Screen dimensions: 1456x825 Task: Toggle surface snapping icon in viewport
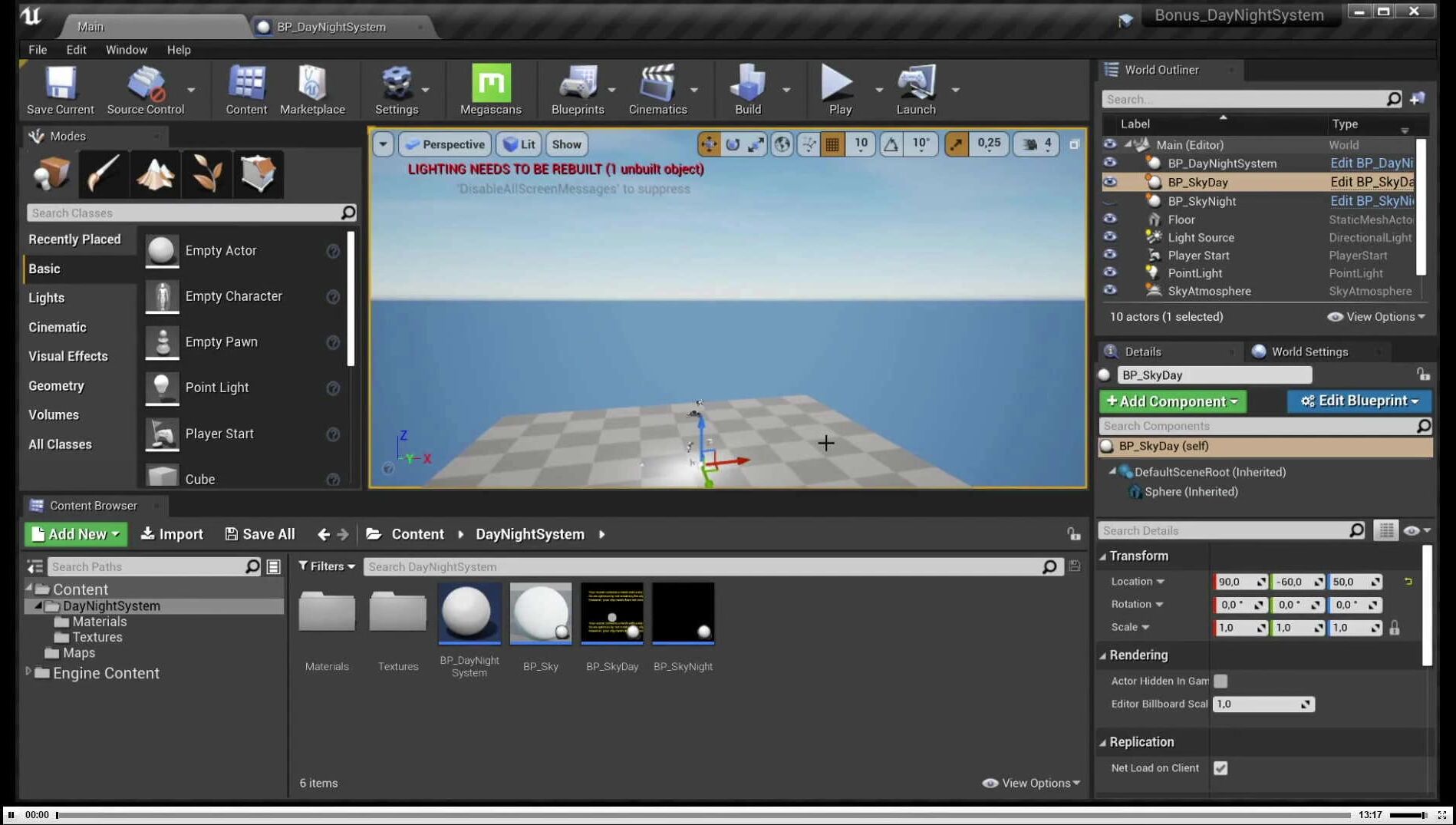point(809,144)
